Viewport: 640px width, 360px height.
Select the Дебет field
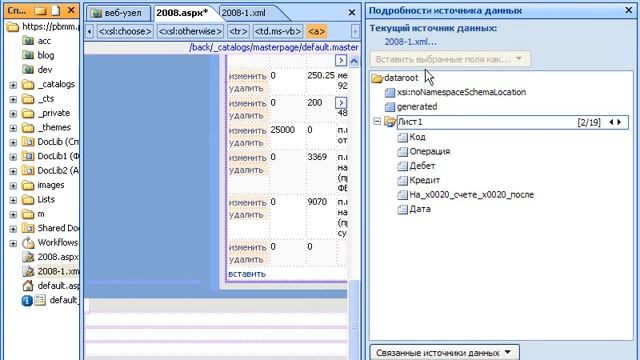click(x=417, y=166)
